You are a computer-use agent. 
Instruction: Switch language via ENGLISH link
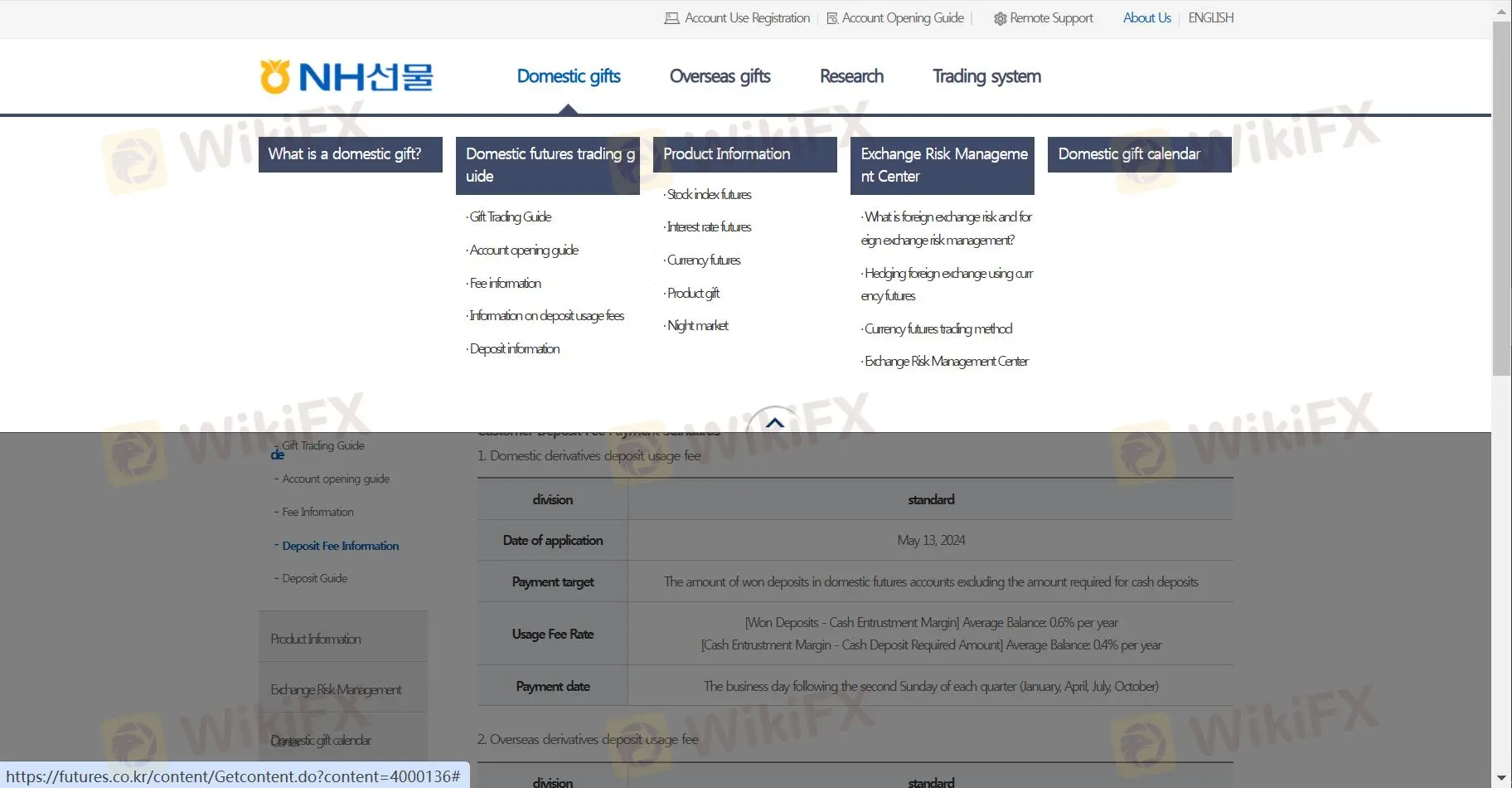pyautogui.click(x=1210, y=18)
